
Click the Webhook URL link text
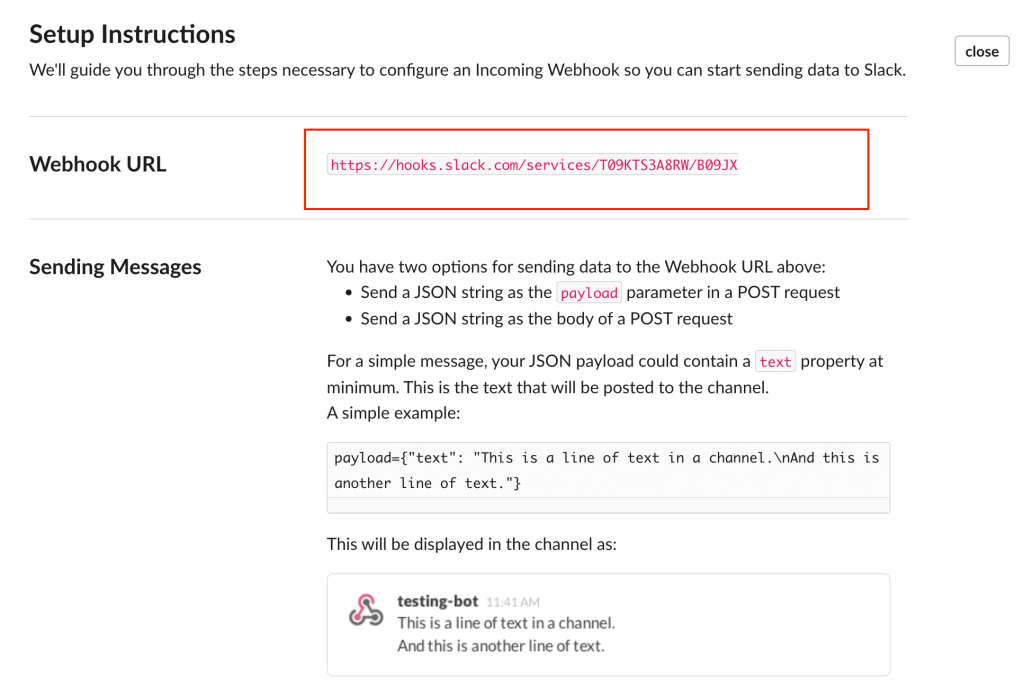(x=532, y=165)
